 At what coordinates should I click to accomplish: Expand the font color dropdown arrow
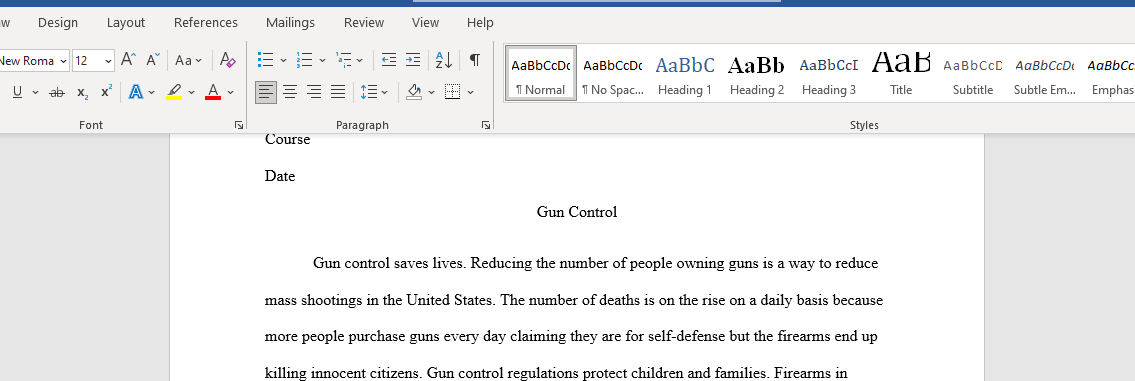pos(230,92)
